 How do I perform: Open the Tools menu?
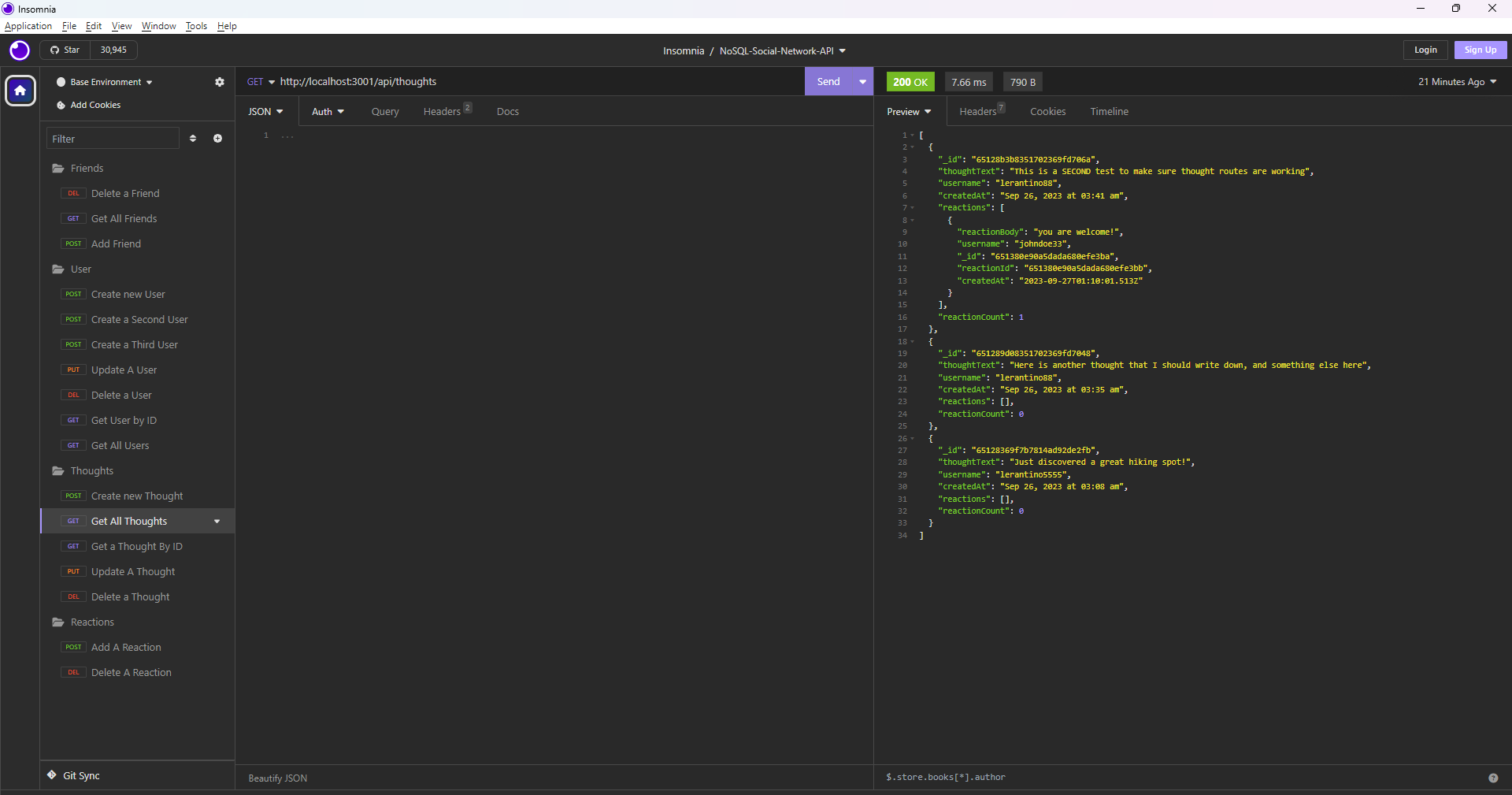pos(196,26)
